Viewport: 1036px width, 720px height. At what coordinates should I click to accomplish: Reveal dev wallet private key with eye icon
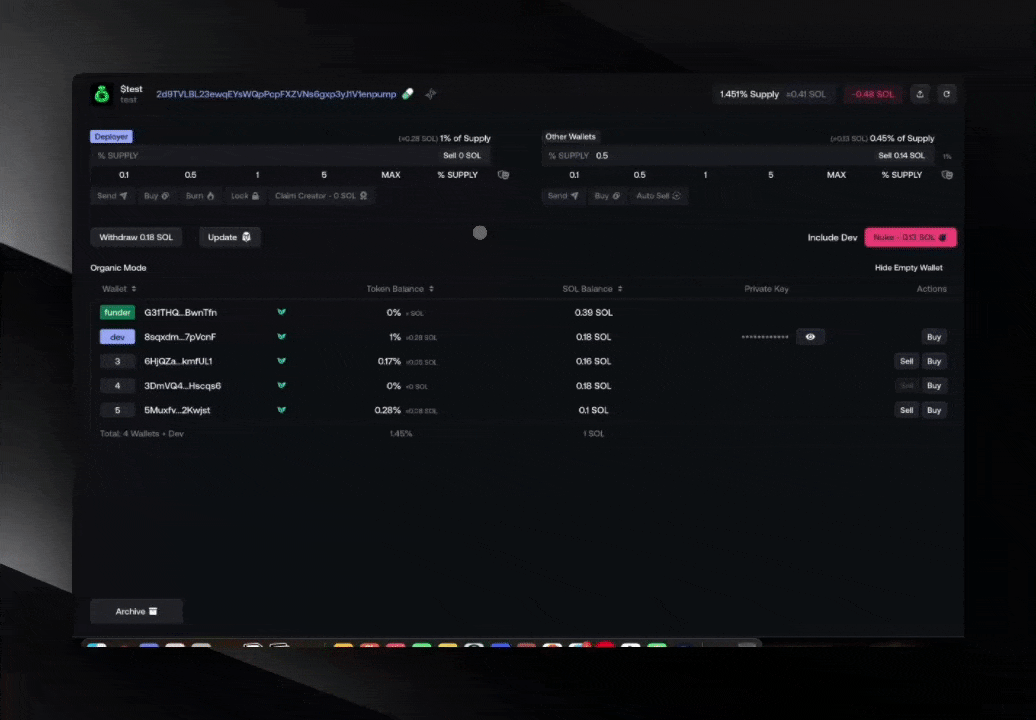[810, 337]
